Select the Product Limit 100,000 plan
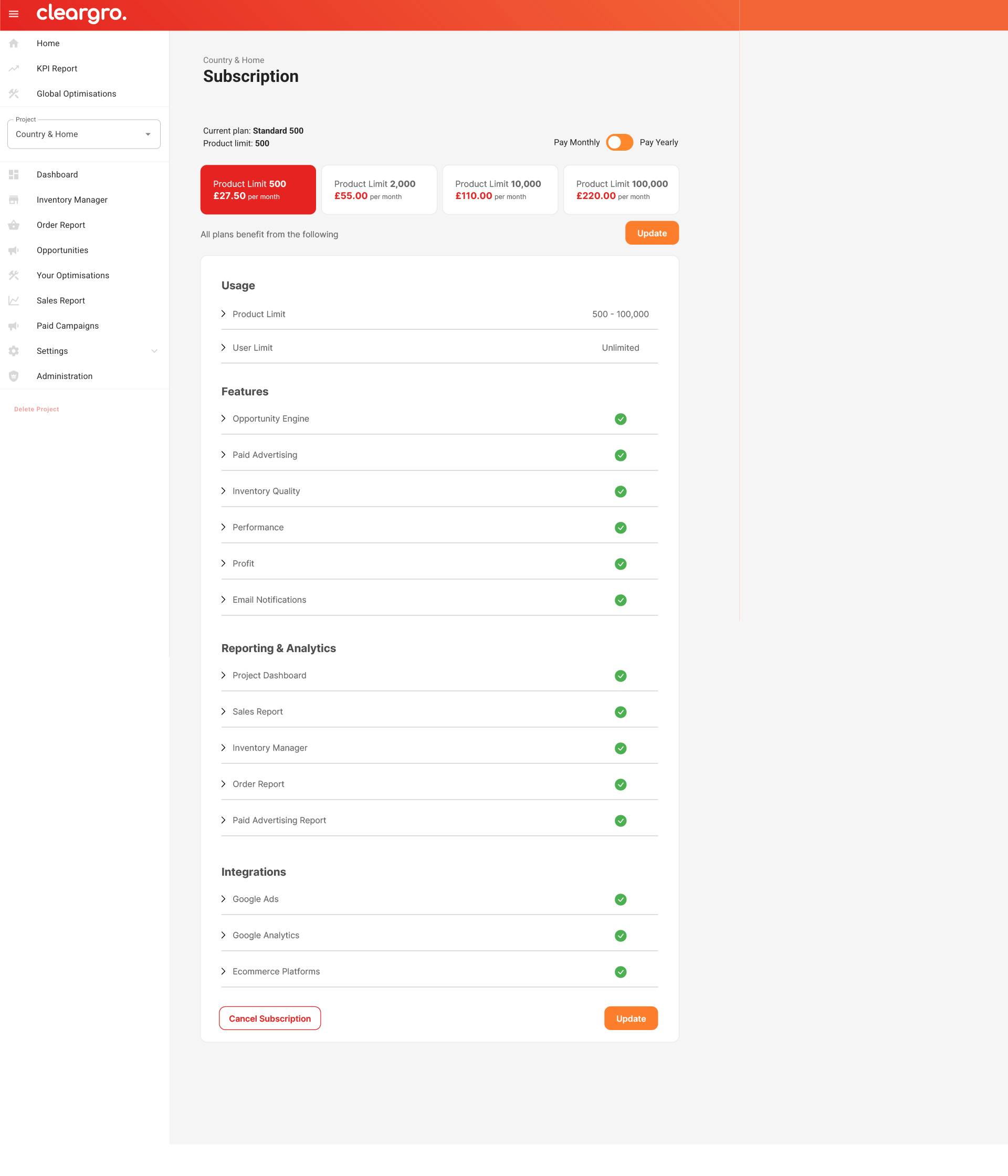 [x=621, y=190]
